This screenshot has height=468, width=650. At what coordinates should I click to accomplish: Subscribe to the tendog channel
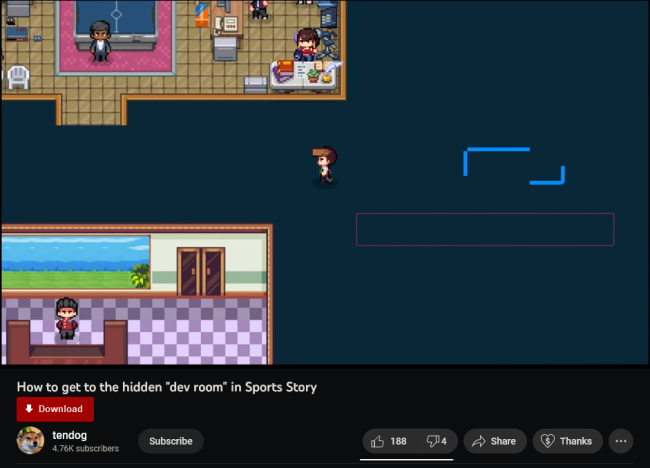pyautogui.click(x=171, y=441)
